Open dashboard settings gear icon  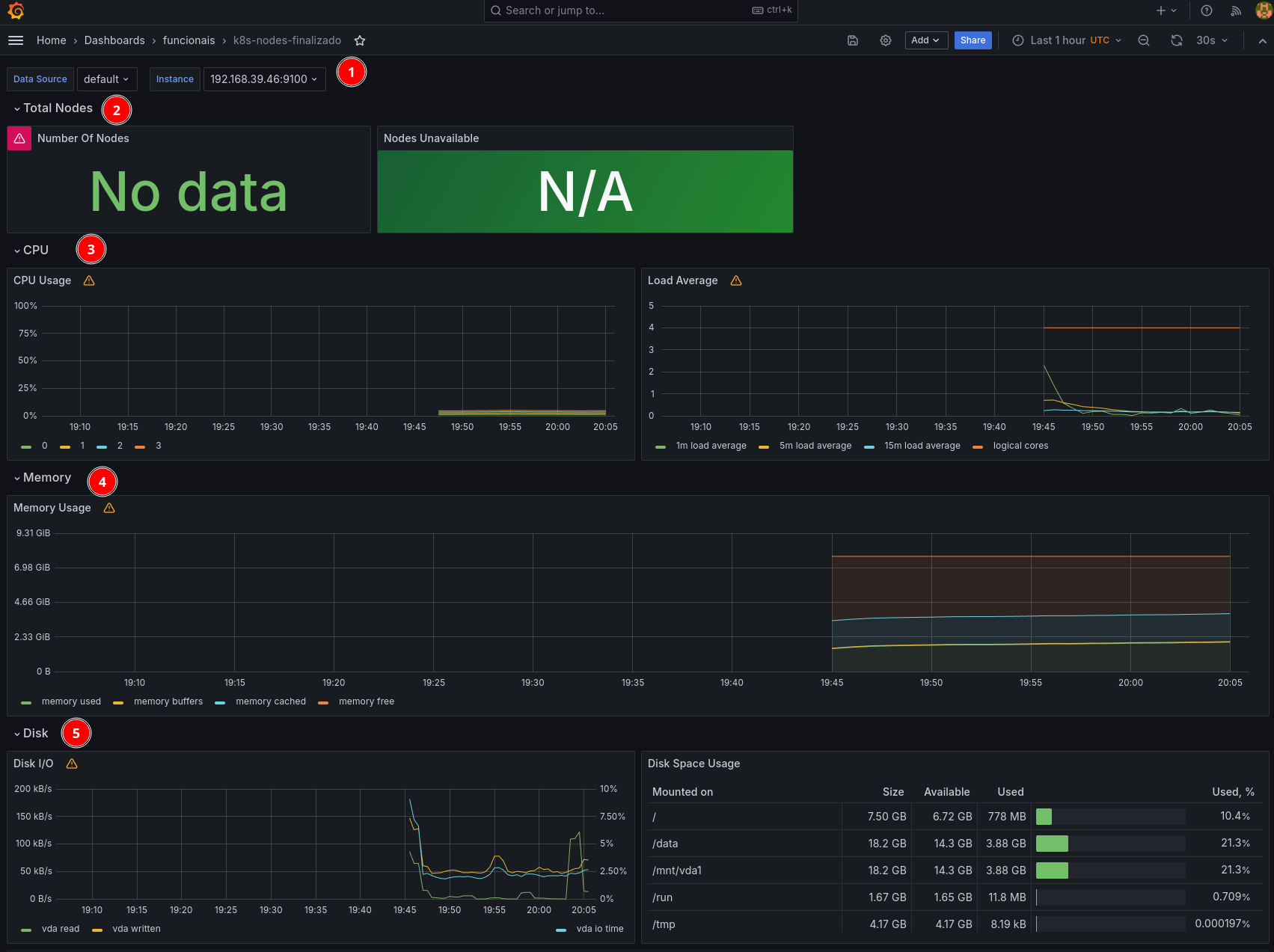(x=886, y=40)
